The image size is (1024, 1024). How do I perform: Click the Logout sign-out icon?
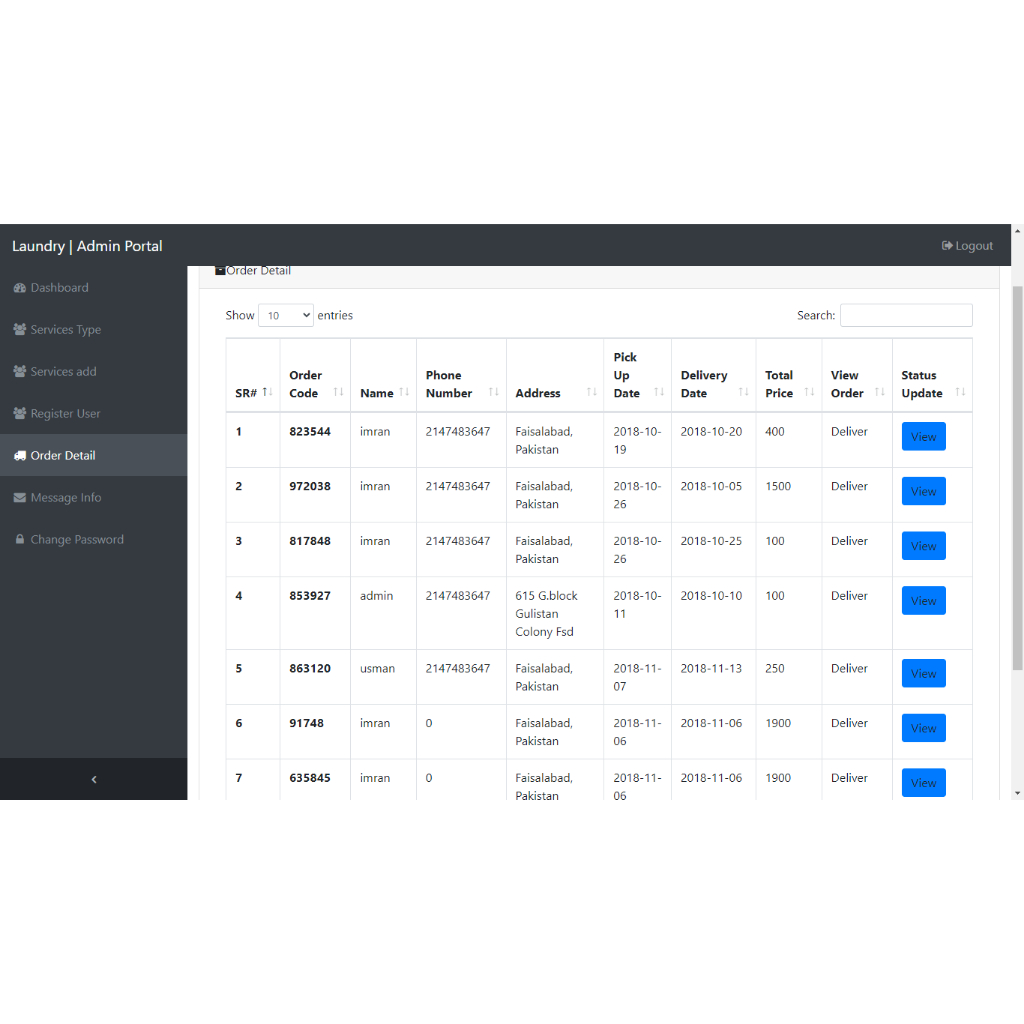947,246
